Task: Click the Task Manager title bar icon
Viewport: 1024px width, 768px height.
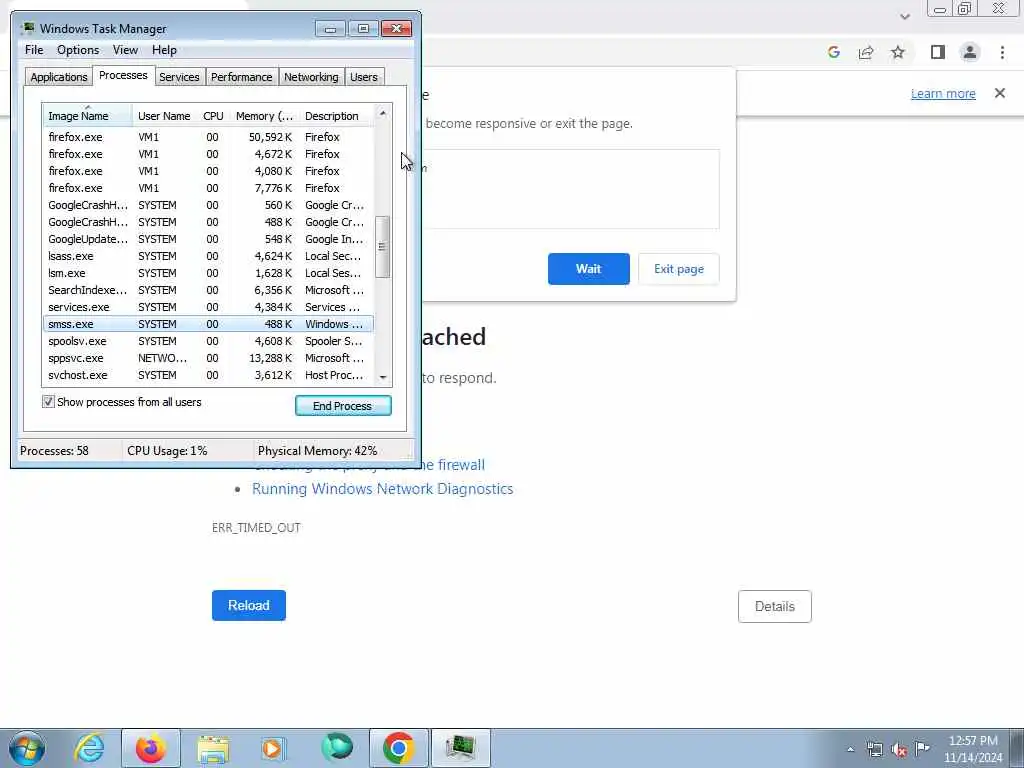Action: tap(27, 28)
